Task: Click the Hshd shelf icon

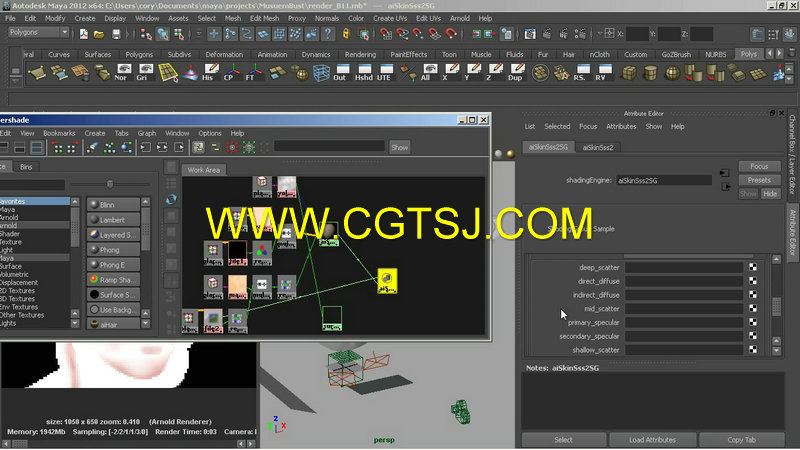Action: pos(364,72)
